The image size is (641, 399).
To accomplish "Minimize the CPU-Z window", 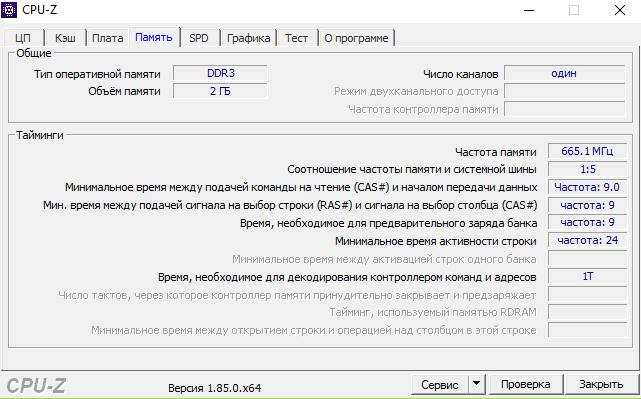I will click(529, 10).
